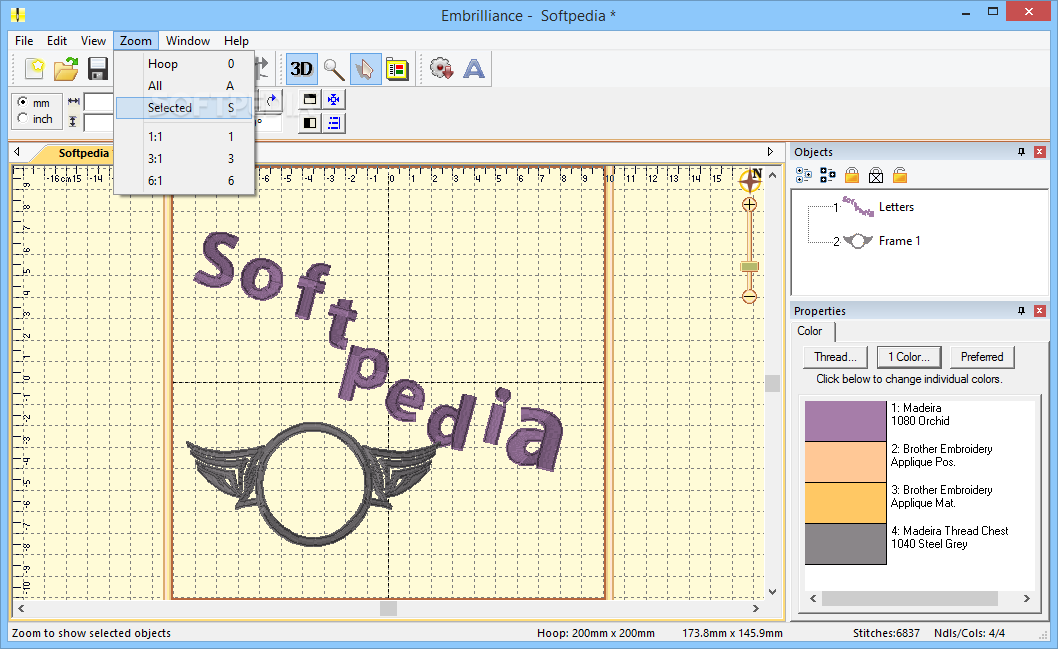Toggle 3D stitch view
Image resolution: width=1058 pixels, height=649 pixels.
coord(302,69)
